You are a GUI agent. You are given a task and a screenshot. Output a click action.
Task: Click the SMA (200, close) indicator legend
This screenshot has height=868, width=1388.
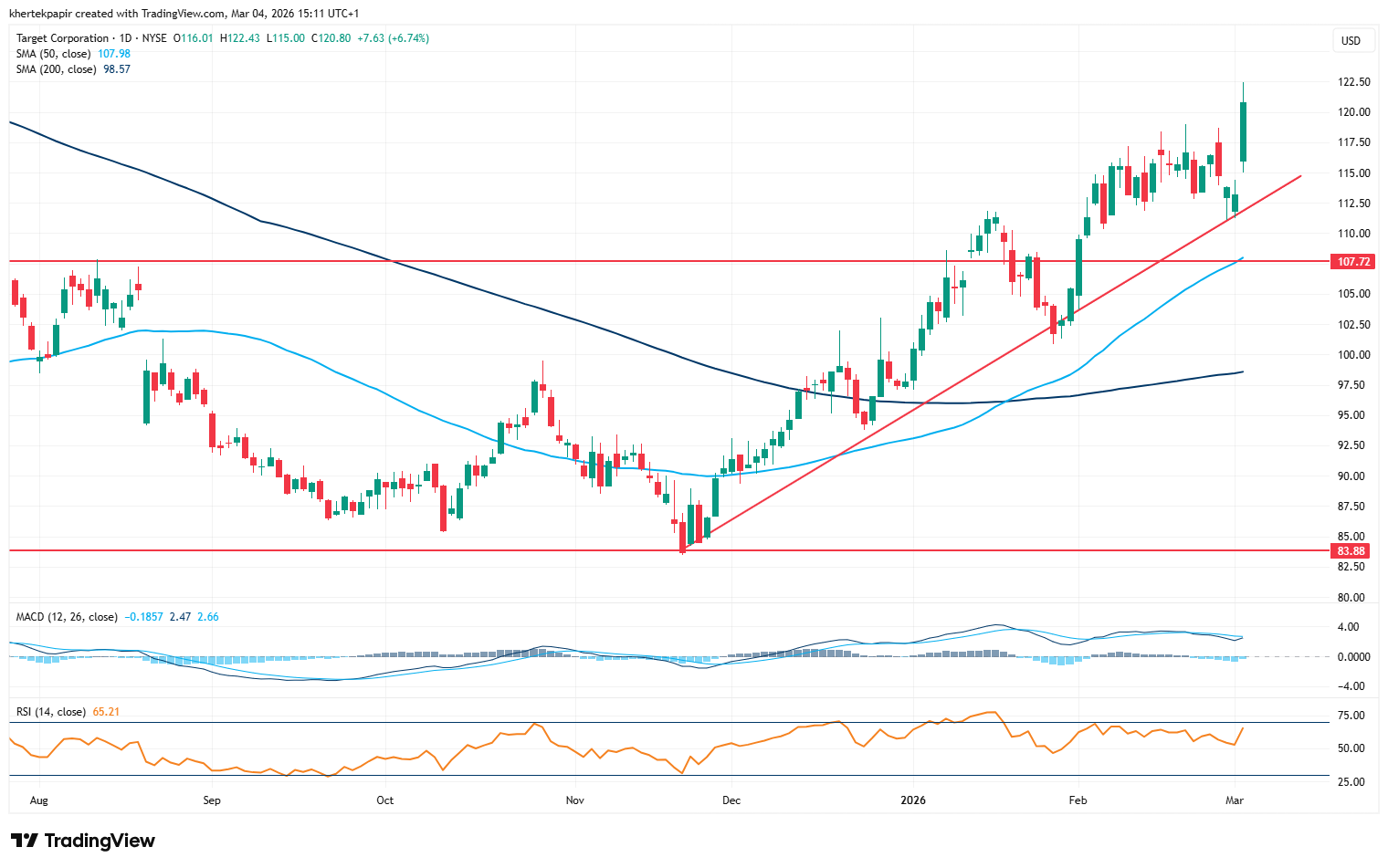[x=57, y=69]
